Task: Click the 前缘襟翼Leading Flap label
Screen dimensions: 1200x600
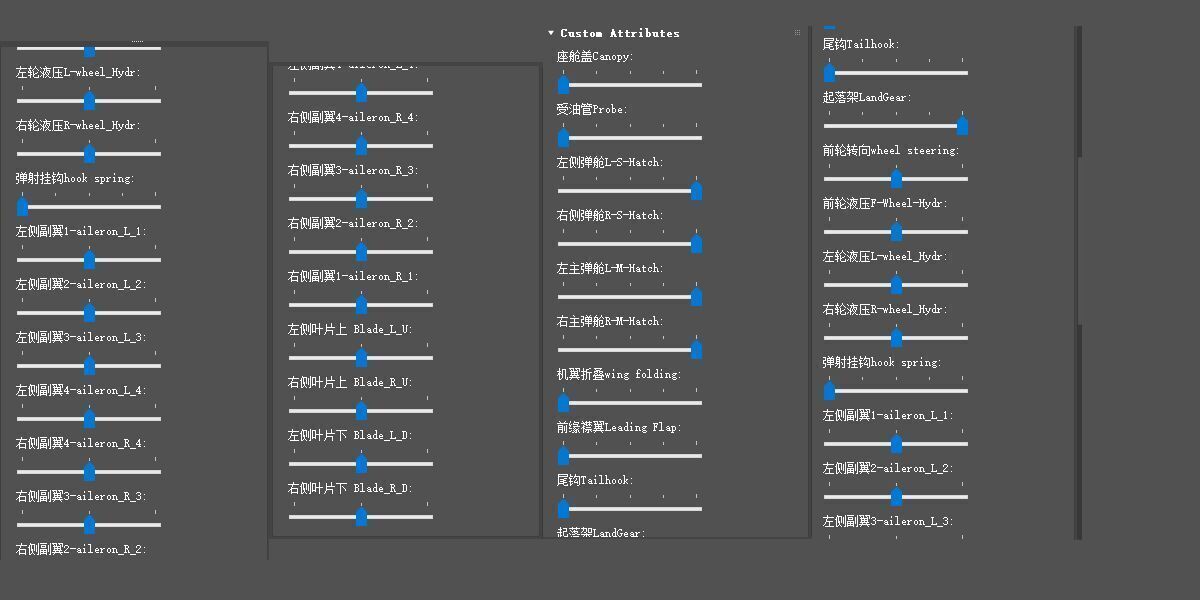Action: (x=619, y=428)
